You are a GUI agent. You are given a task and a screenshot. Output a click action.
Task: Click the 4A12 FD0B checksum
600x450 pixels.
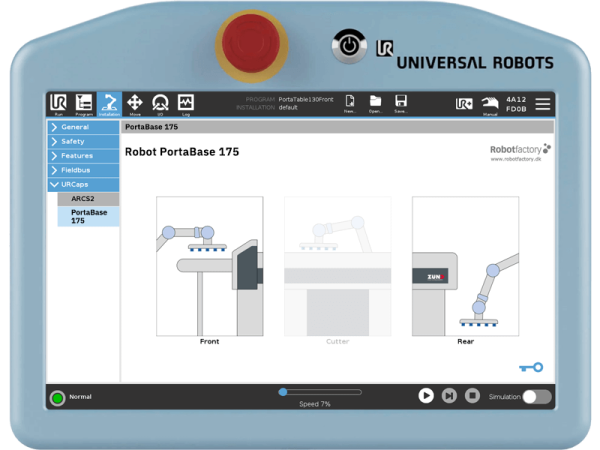[516, 104]
